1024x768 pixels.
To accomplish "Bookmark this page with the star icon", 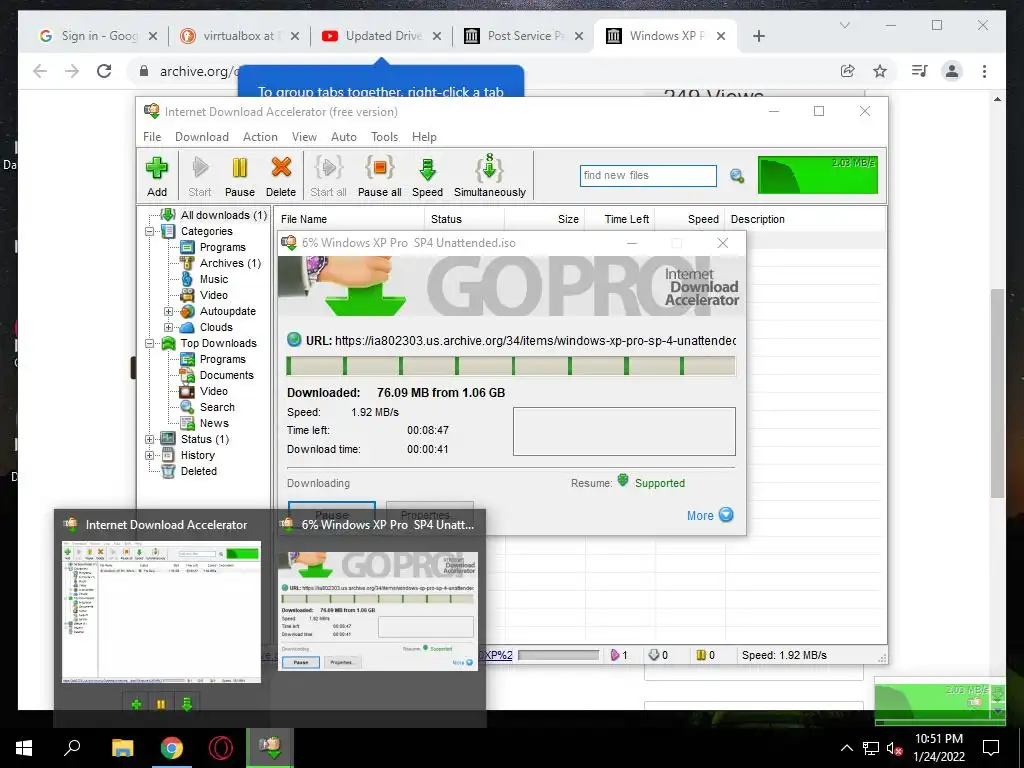I will coord(880,71).
